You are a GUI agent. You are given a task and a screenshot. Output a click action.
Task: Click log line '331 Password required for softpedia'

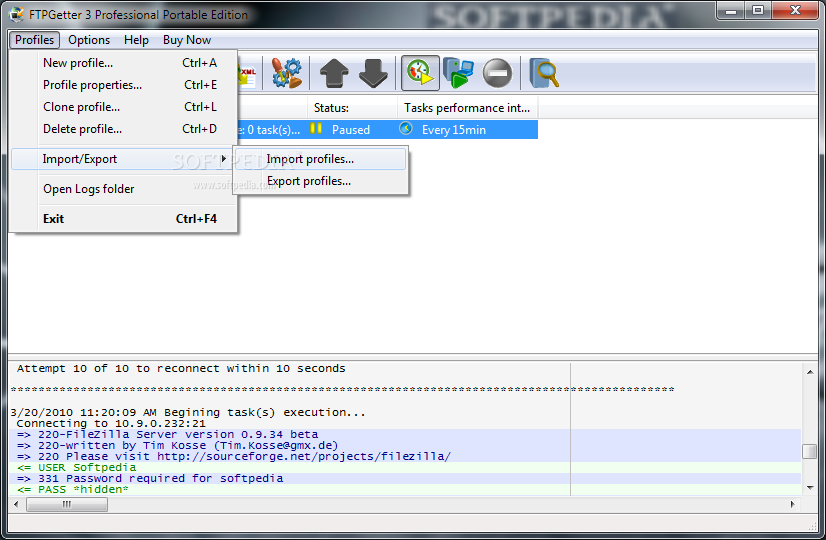tap(150, 478)
